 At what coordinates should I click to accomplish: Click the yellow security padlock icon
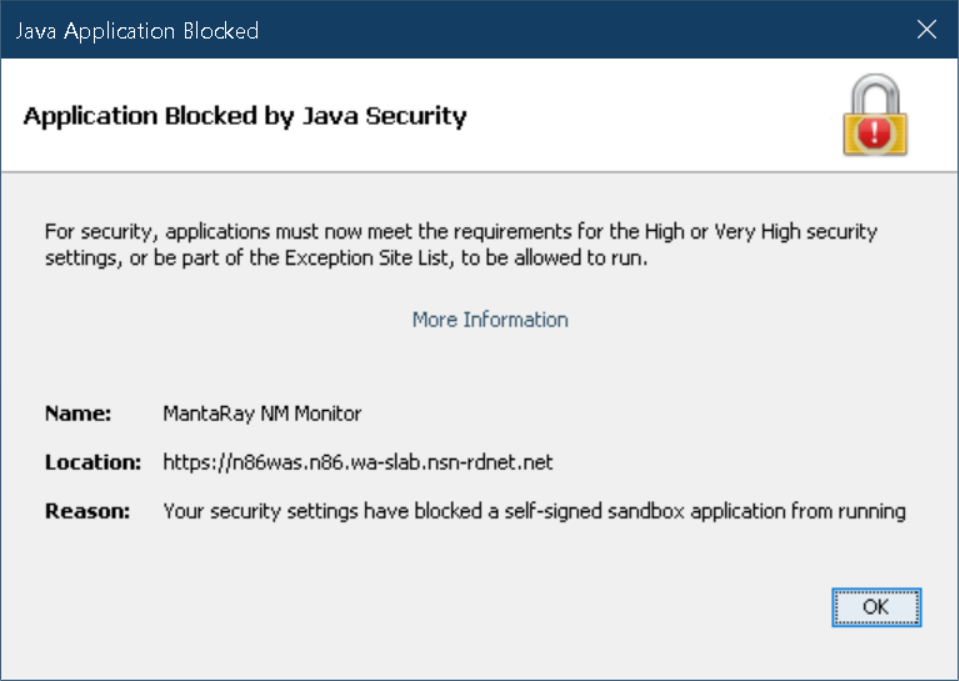875,113
